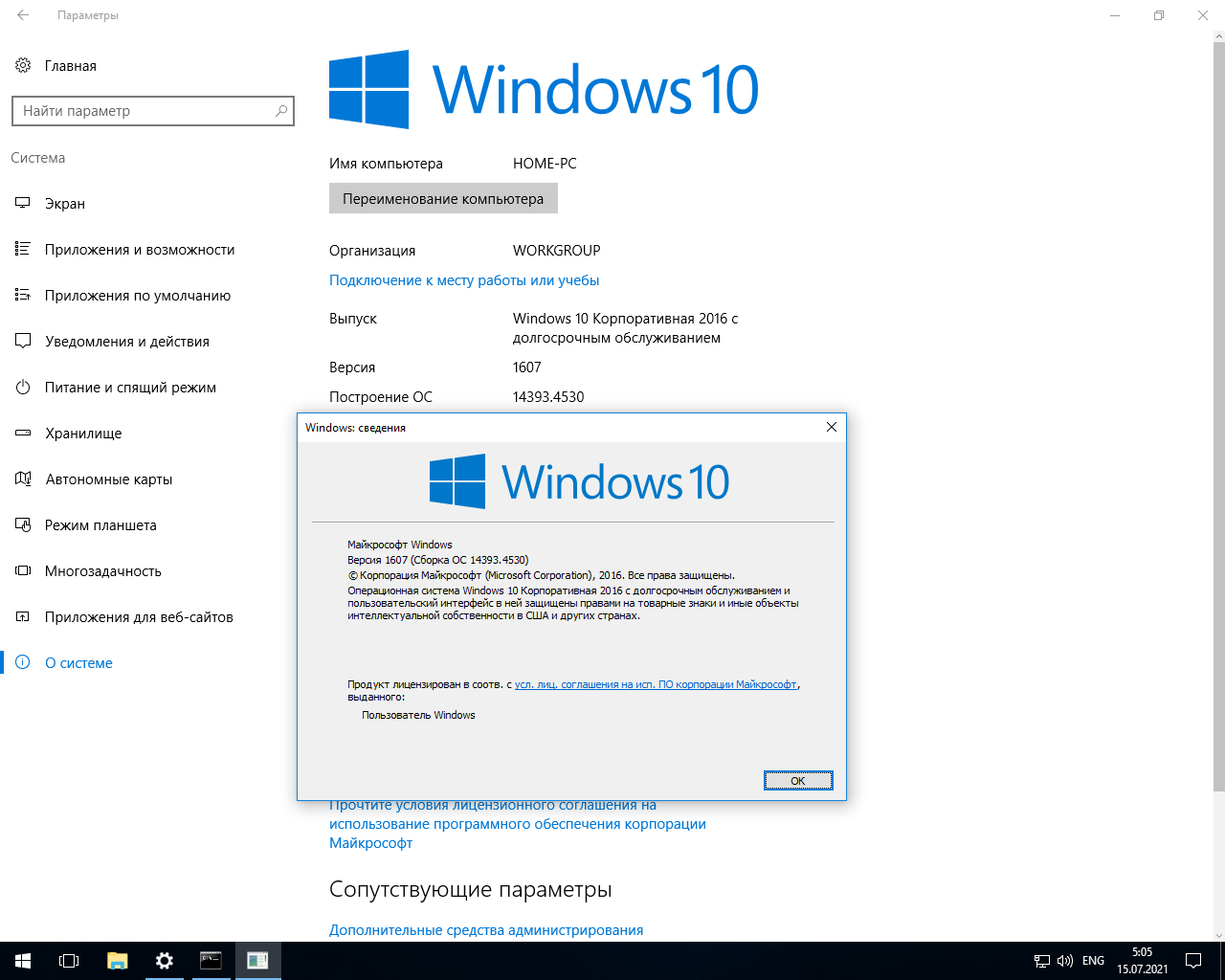Switch the ENG input language indicator
The height and width of the screenshot is (980, 1225).
pos(1093,961)
